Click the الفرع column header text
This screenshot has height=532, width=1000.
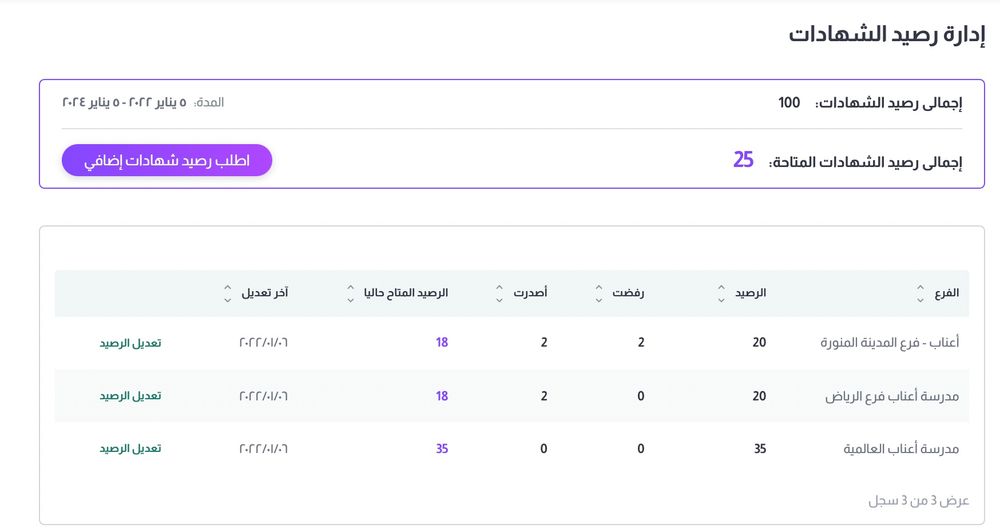947,293
